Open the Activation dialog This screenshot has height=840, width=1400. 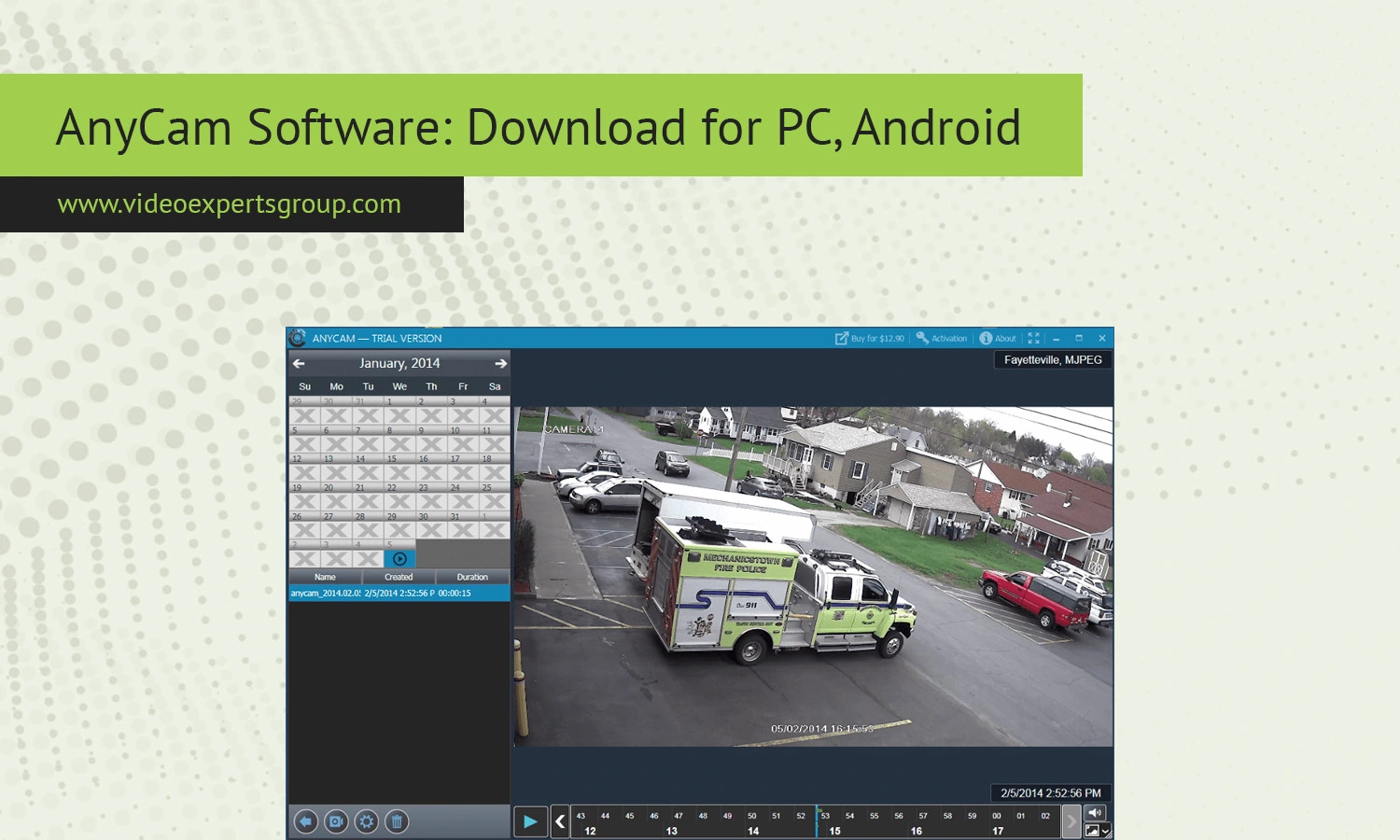[942, 338]
